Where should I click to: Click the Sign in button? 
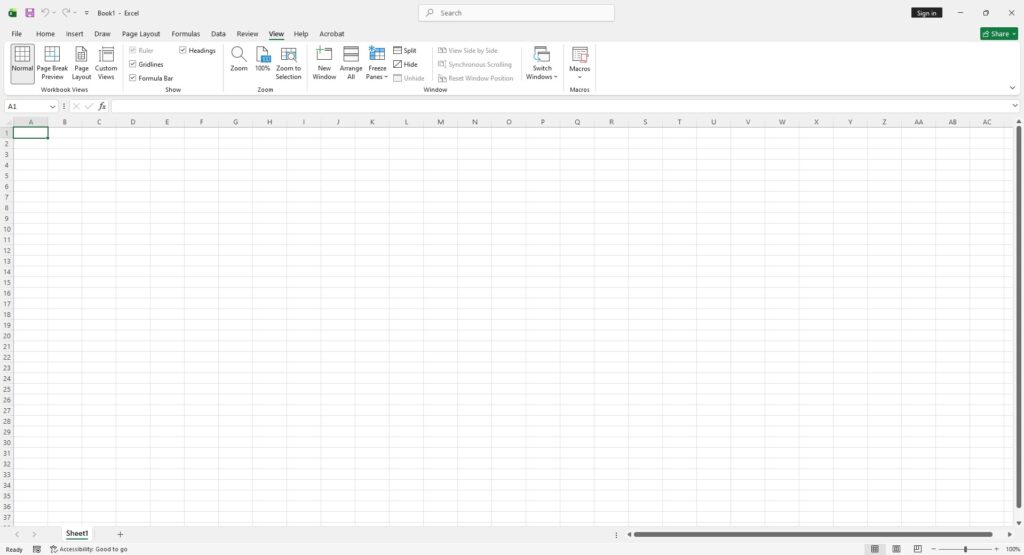926,12
